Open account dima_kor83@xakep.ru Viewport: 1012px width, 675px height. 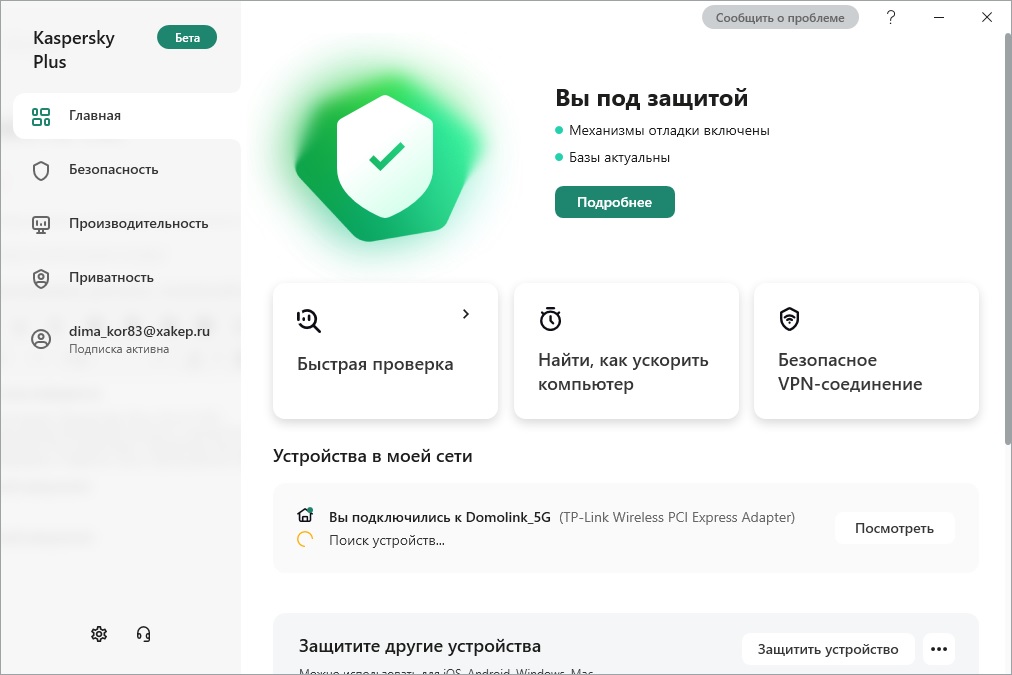[126, 339]
